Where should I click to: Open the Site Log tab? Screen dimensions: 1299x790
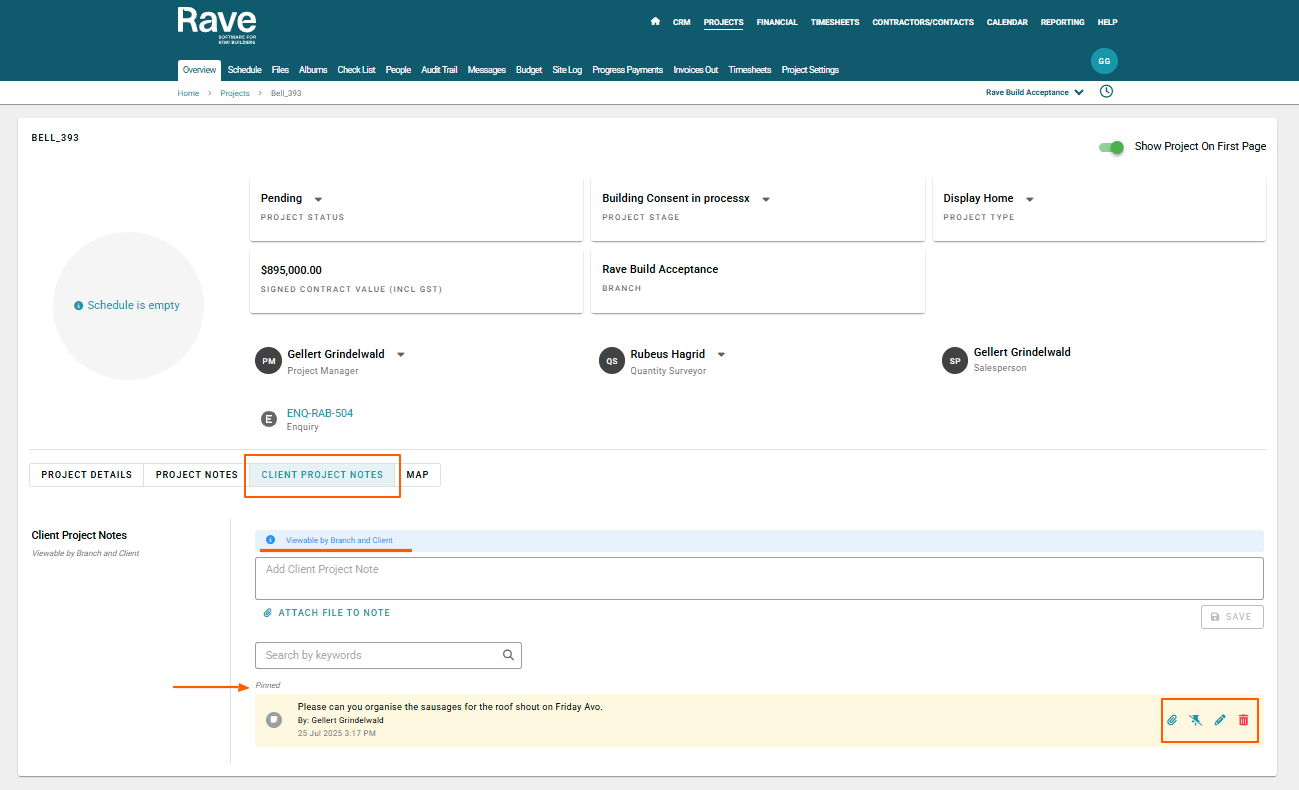coord(567,70)
